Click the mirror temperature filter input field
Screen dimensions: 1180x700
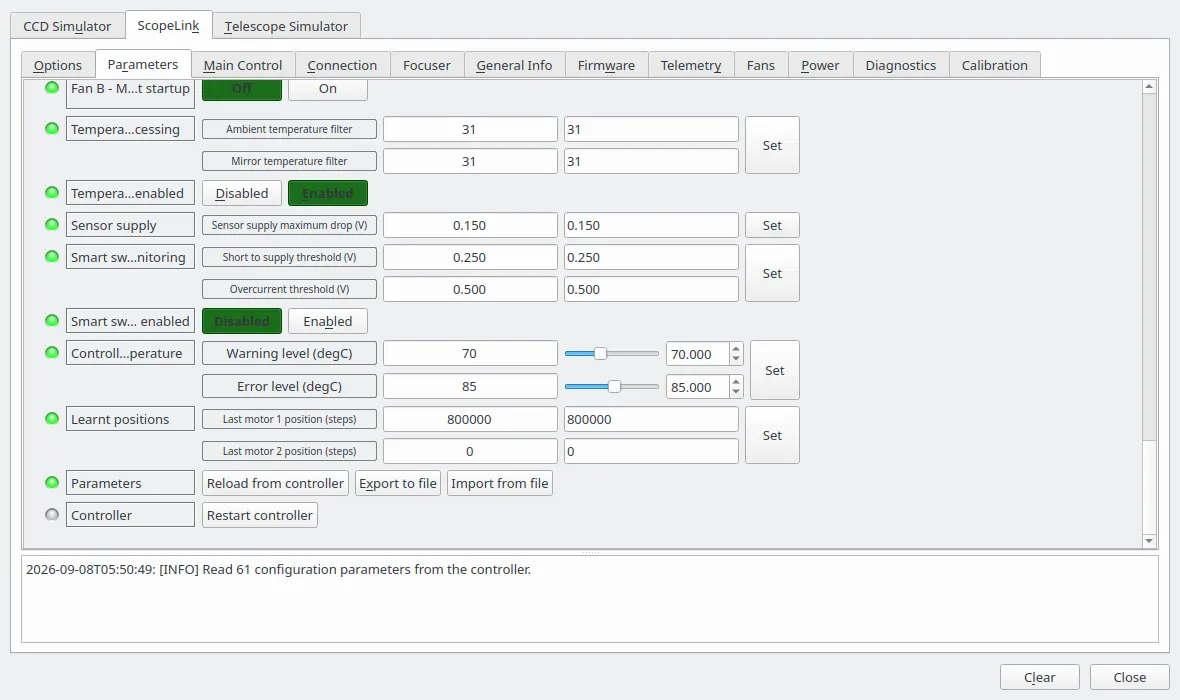(x=651, y=161)
